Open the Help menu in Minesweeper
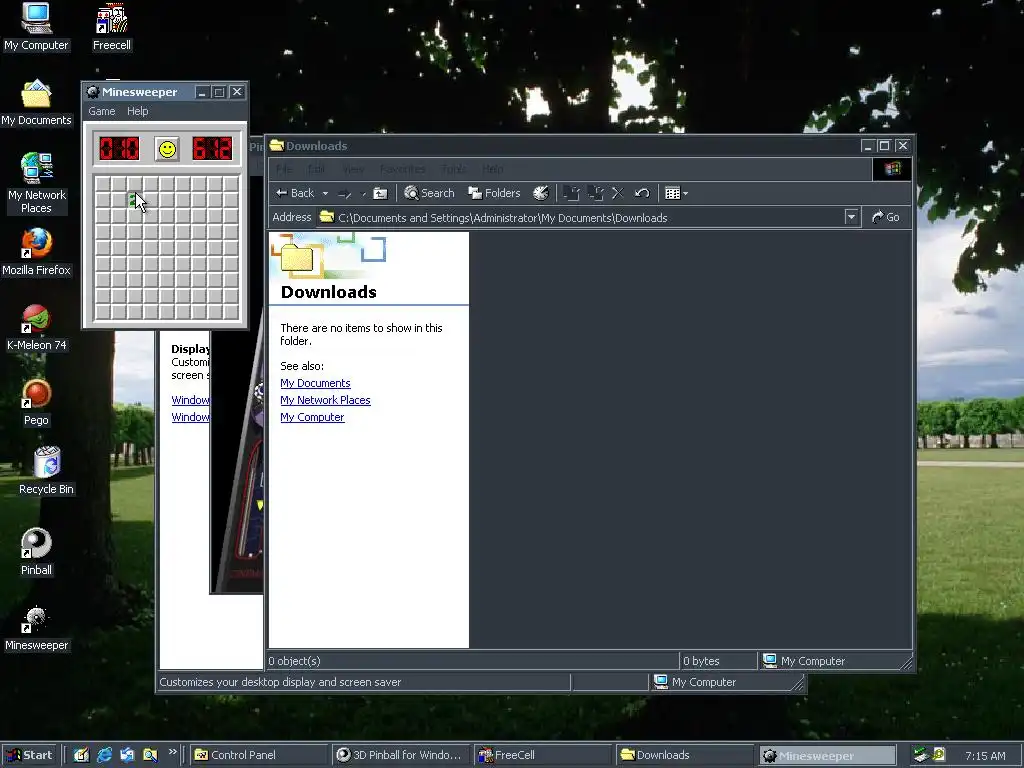Viewport: 1024px width, 768px height. (x=138, y=111)
